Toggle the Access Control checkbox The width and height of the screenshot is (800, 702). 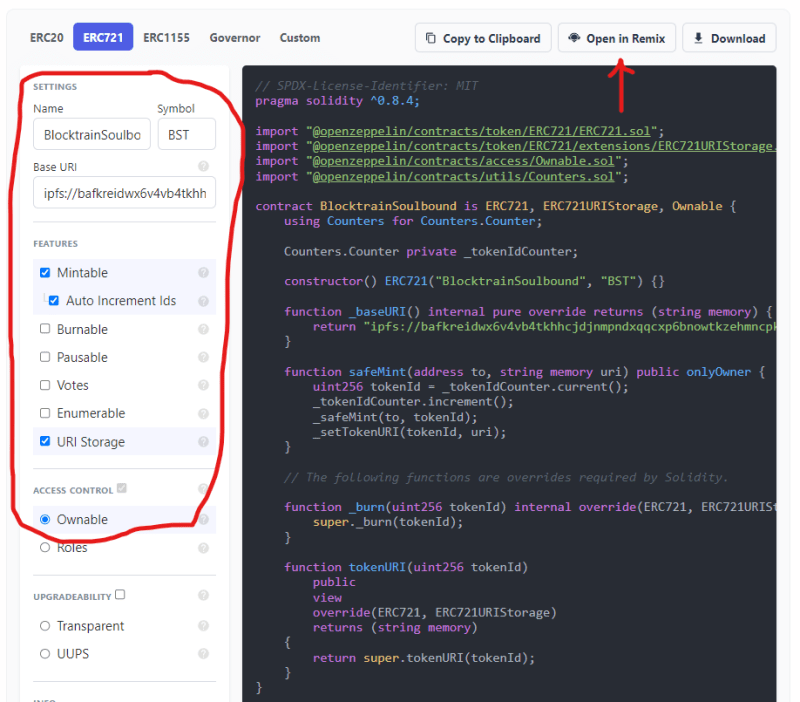[x=121, y=488]
